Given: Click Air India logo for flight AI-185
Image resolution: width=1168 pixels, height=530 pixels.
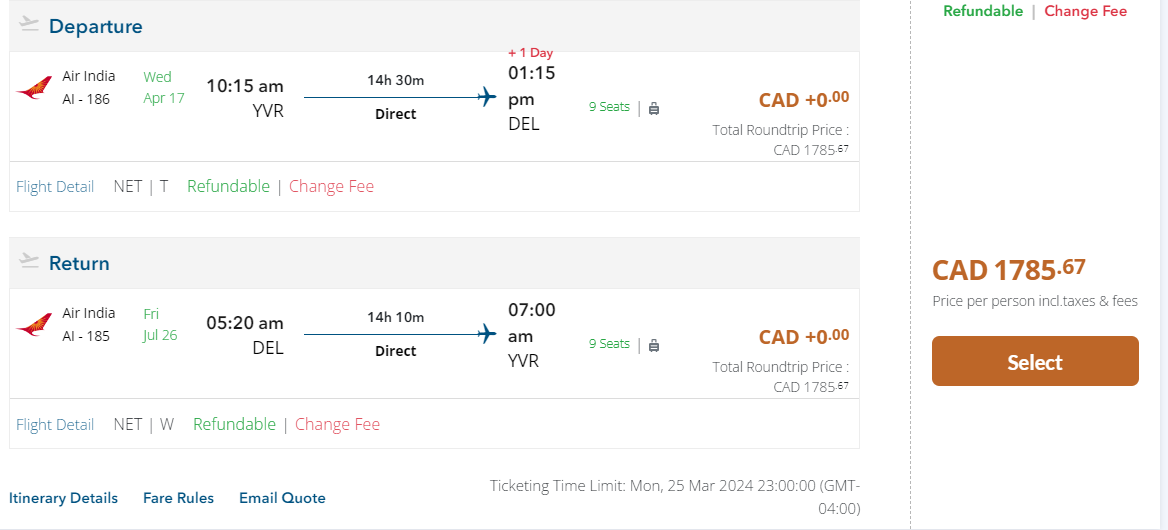Looking at the screenshot, I should [x=34, y=325].
